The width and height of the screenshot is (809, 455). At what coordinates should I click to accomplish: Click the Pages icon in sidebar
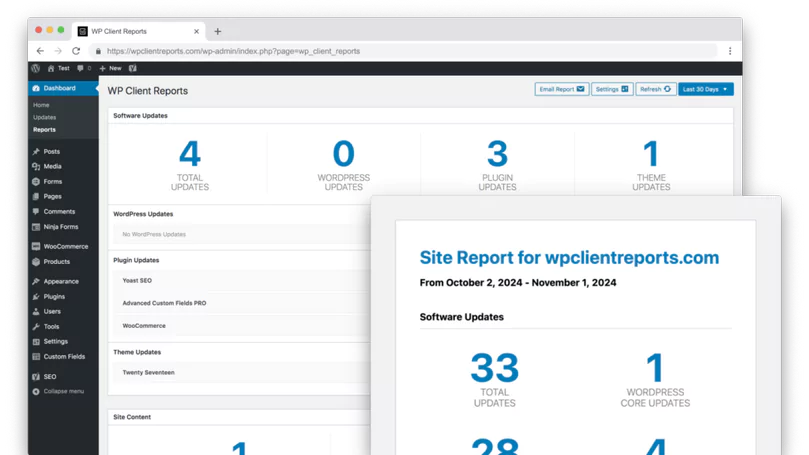click(x=36, y=197)
